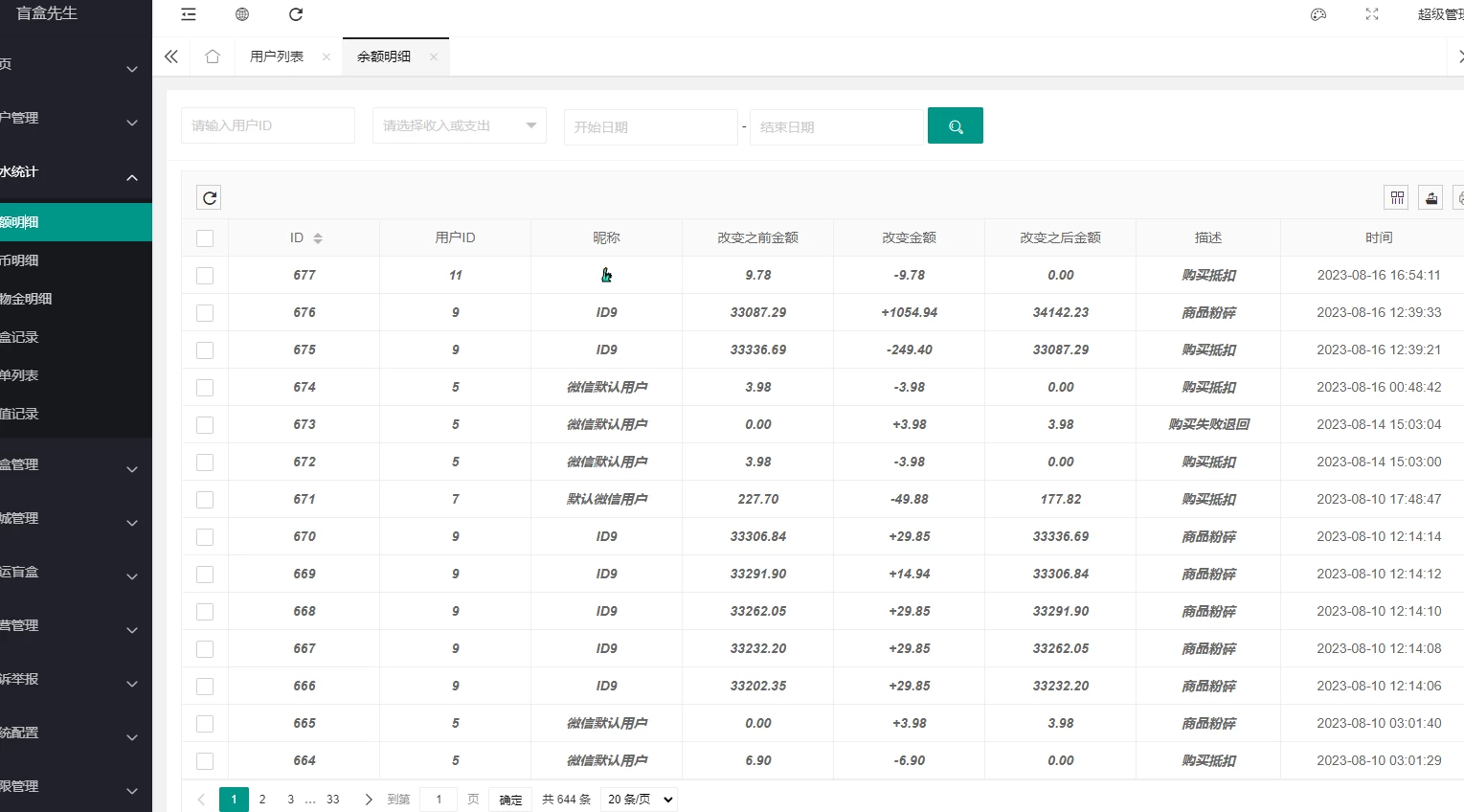Click the sidebar collapse icon in header

point(189,14)
